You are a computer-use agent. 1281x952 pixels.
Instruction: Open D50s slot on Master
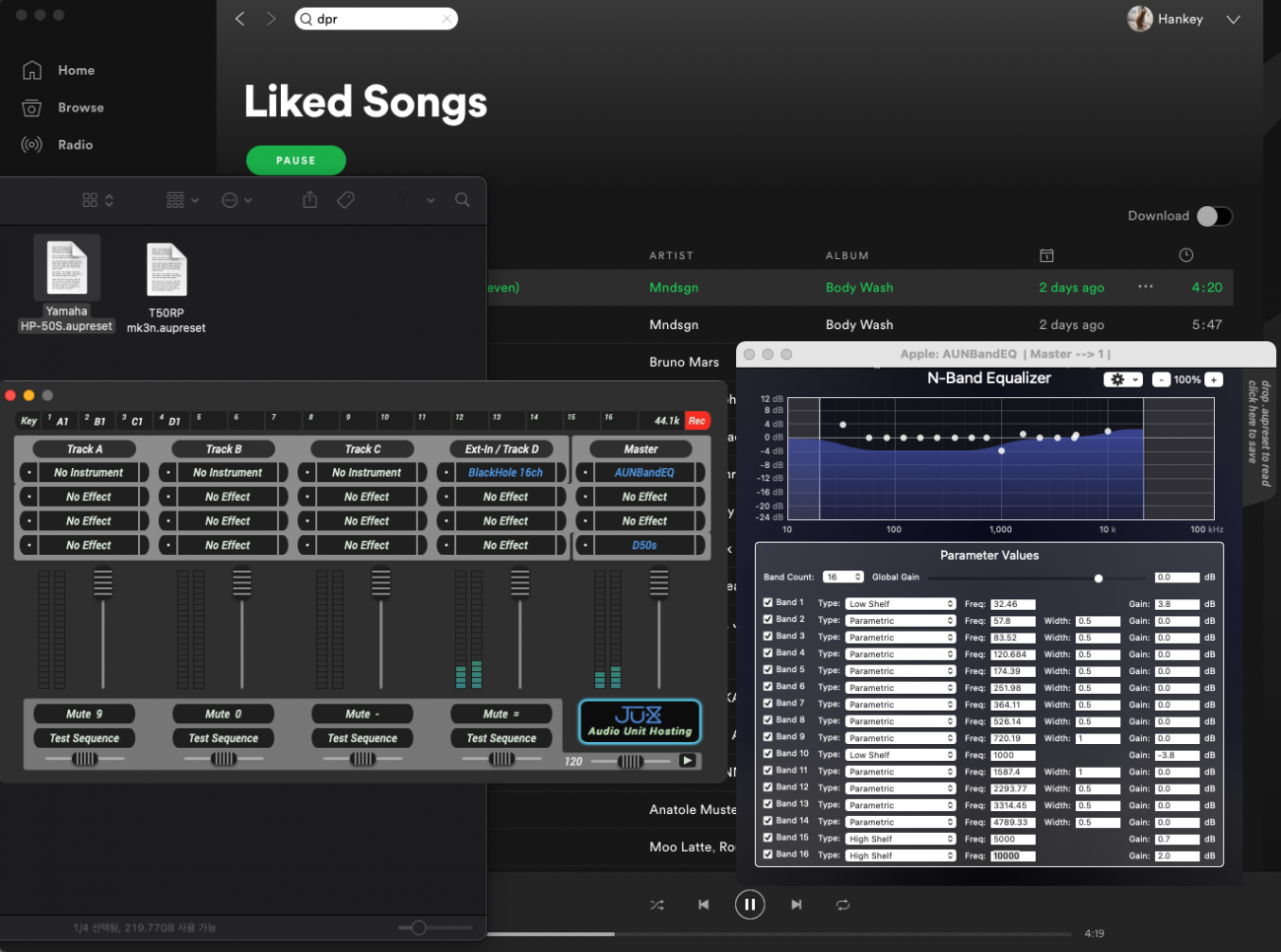point(644,545)
